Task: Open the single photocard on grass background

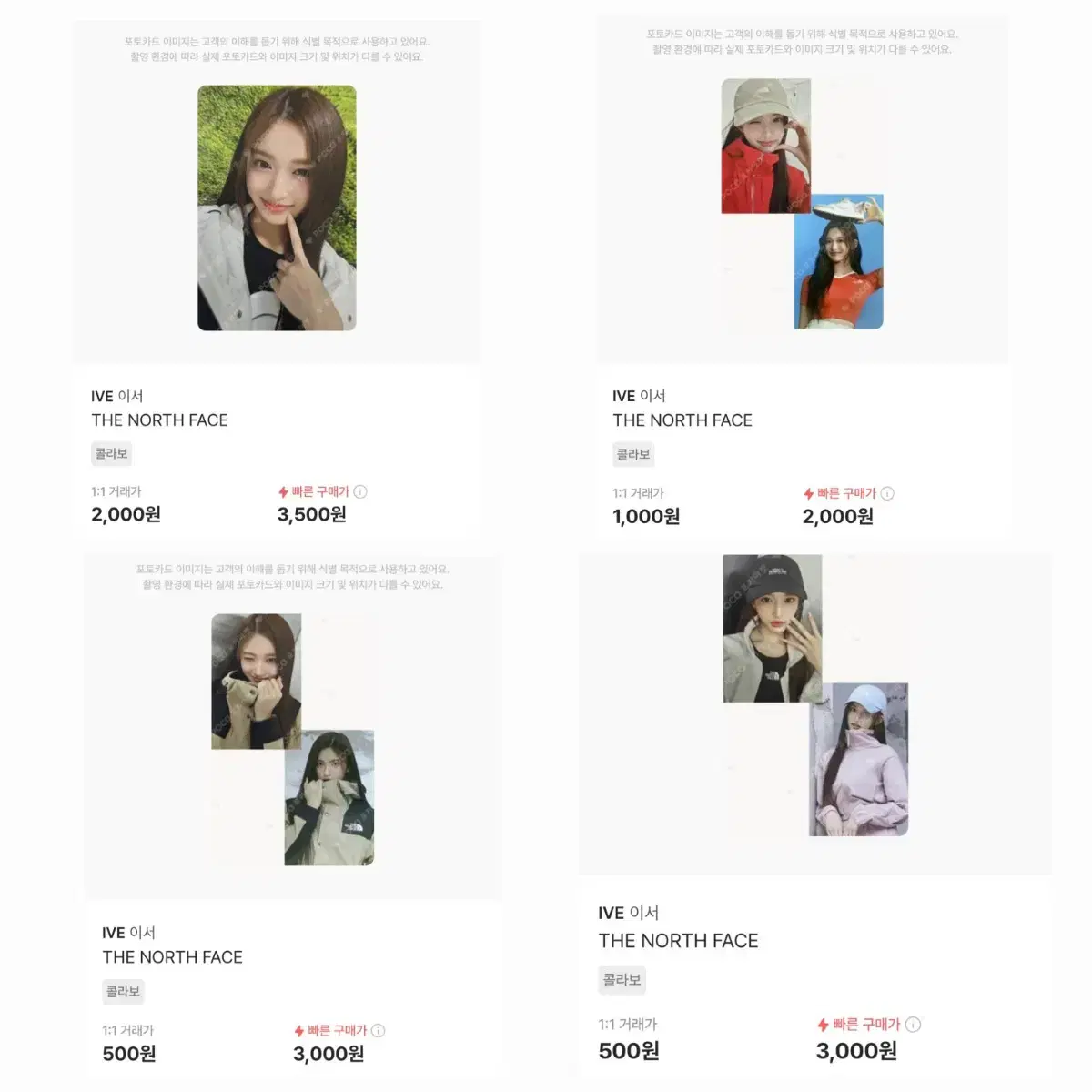Action: [277, 208]
